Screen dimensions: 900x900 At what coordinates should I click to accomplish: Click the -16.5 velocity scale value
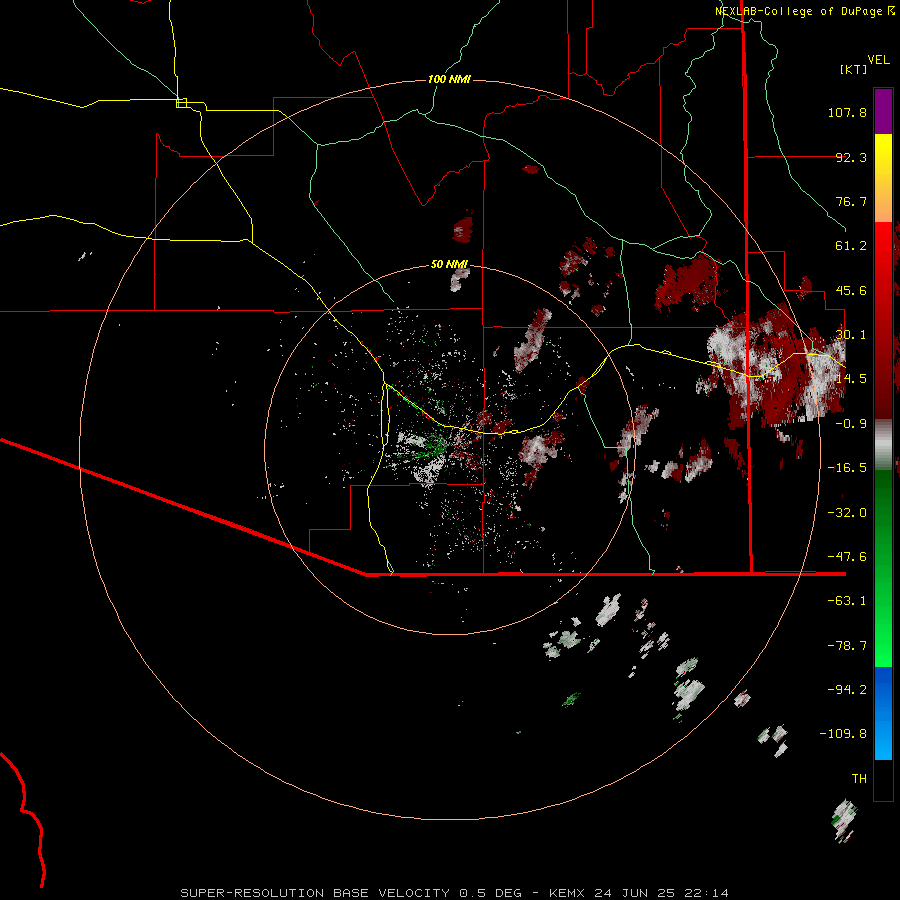pos(847,468)
